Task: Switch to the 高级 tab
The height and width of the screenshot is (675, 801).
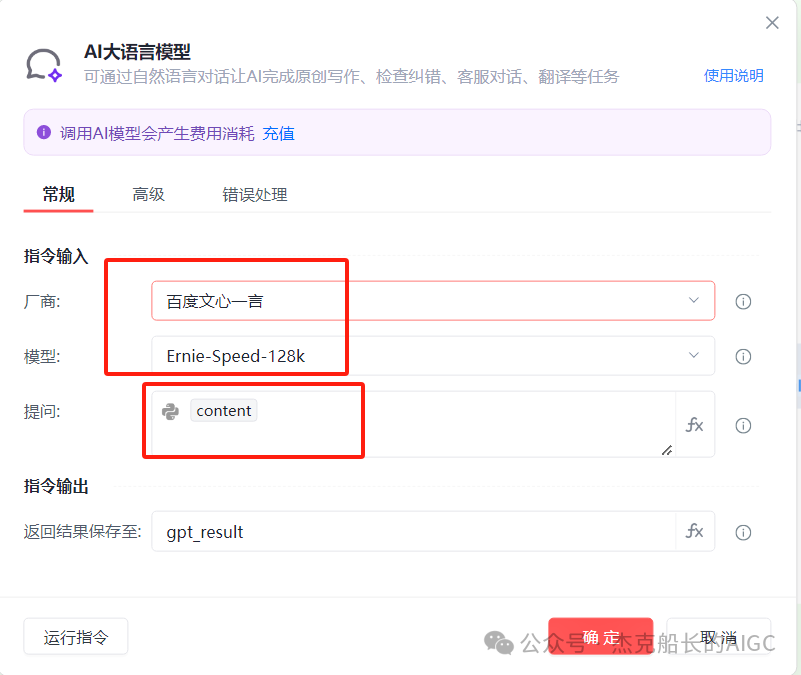Action: click(x=148, y=194)
